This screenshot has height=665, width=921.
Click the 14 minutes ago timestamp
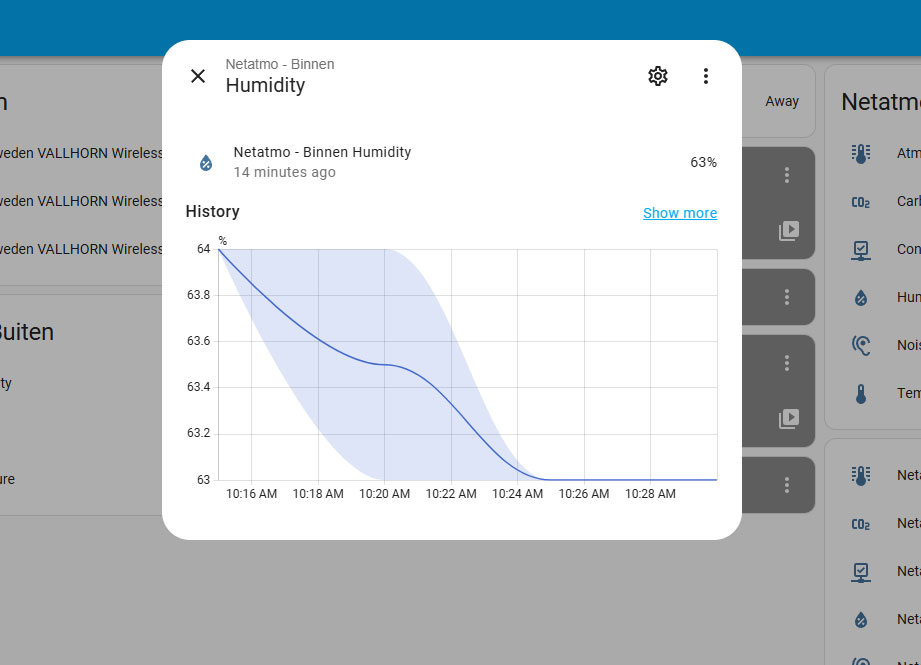[x=284, y=172]
